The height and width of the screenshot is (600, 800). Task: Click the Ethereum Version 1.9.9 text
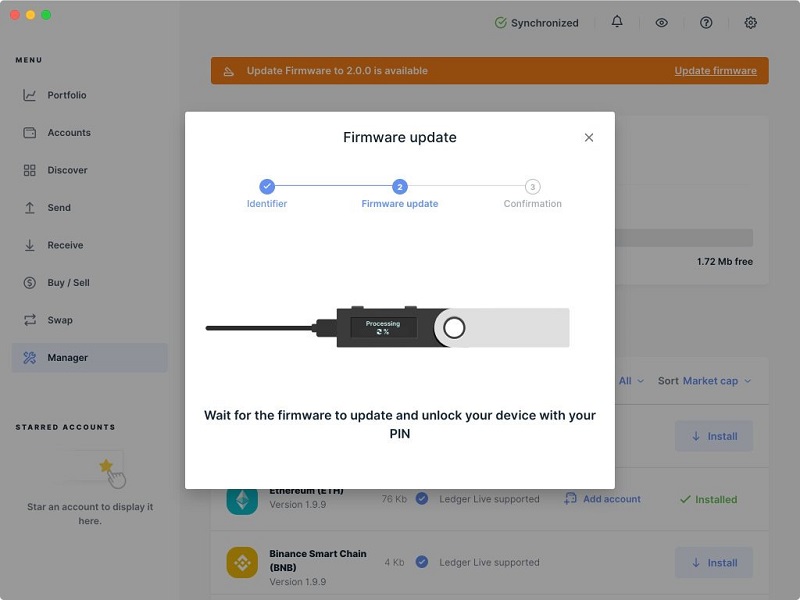click(297, 504)
